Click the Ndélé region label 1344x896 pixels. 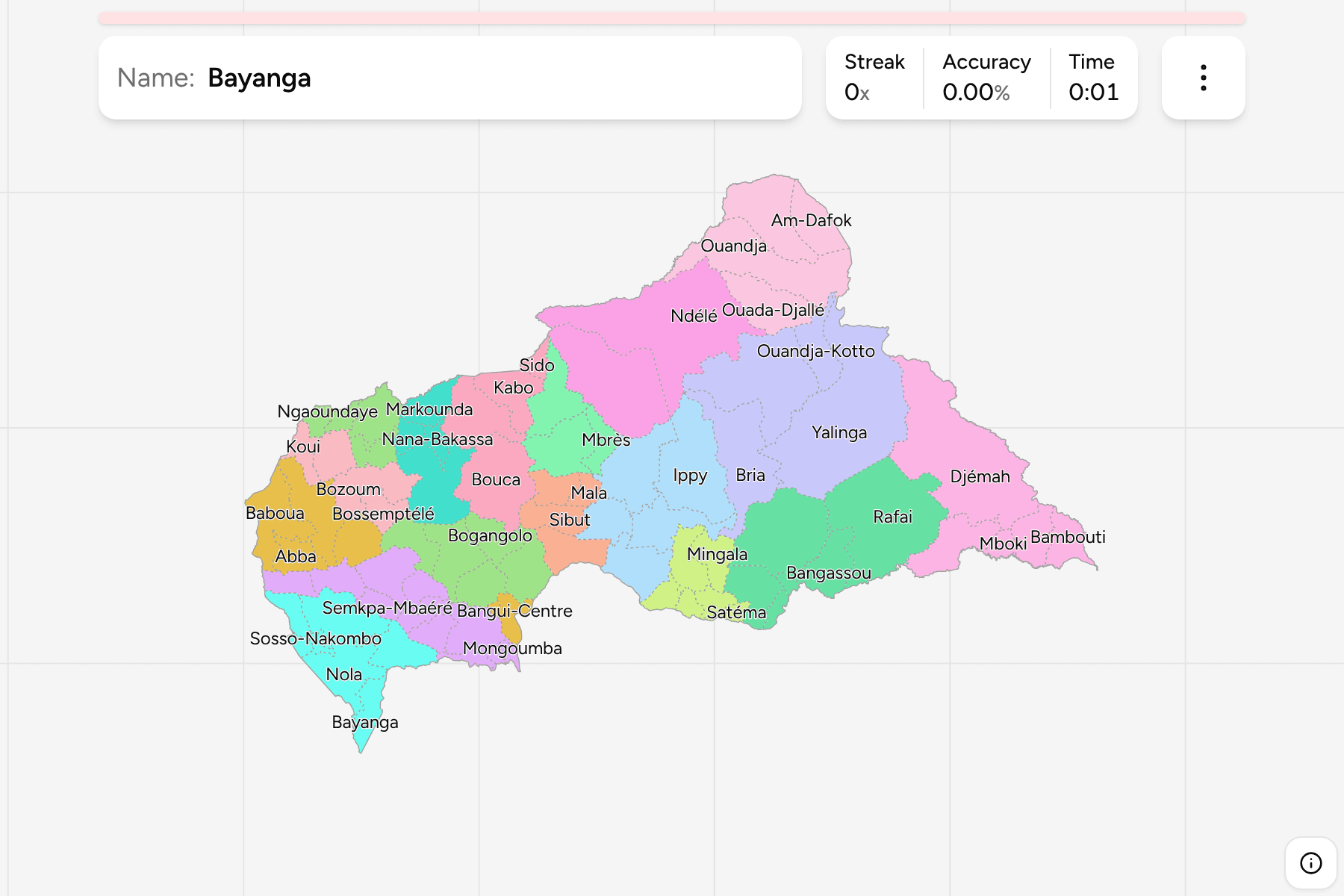point(694,316)
